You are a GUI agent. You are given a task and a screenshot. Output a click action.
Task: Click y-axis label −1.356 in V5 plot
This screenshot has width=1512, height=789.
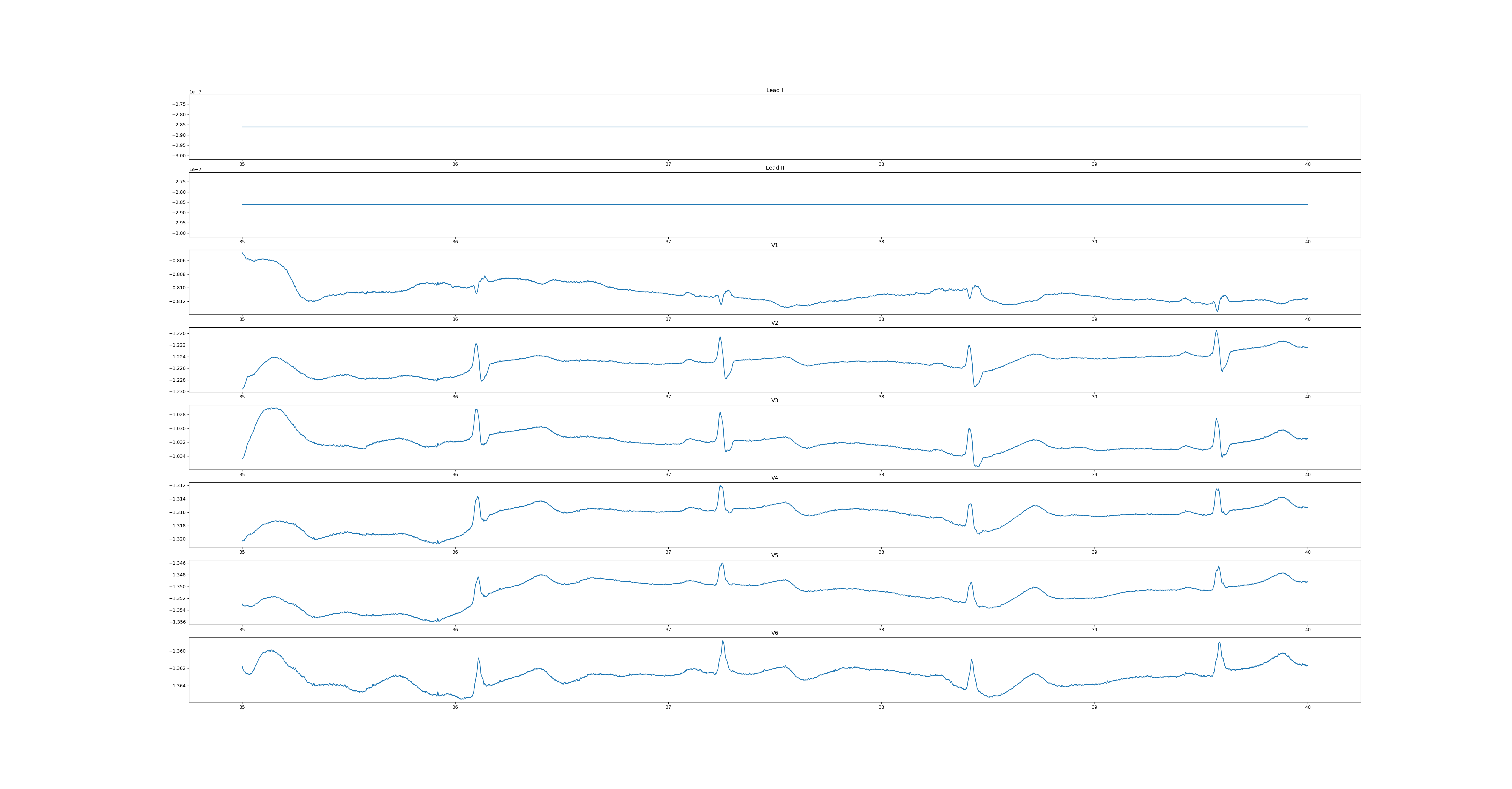tap(178, 622)
